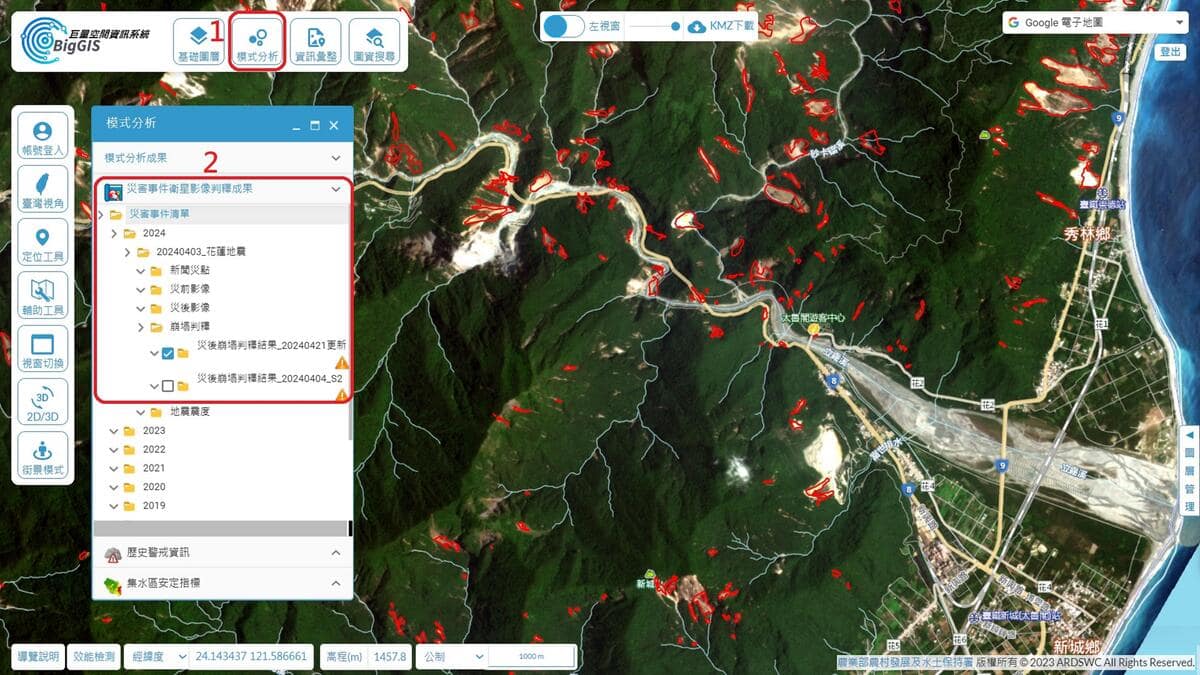Adjust the transparency slider beside 左視窗

[x=654, y=27]
